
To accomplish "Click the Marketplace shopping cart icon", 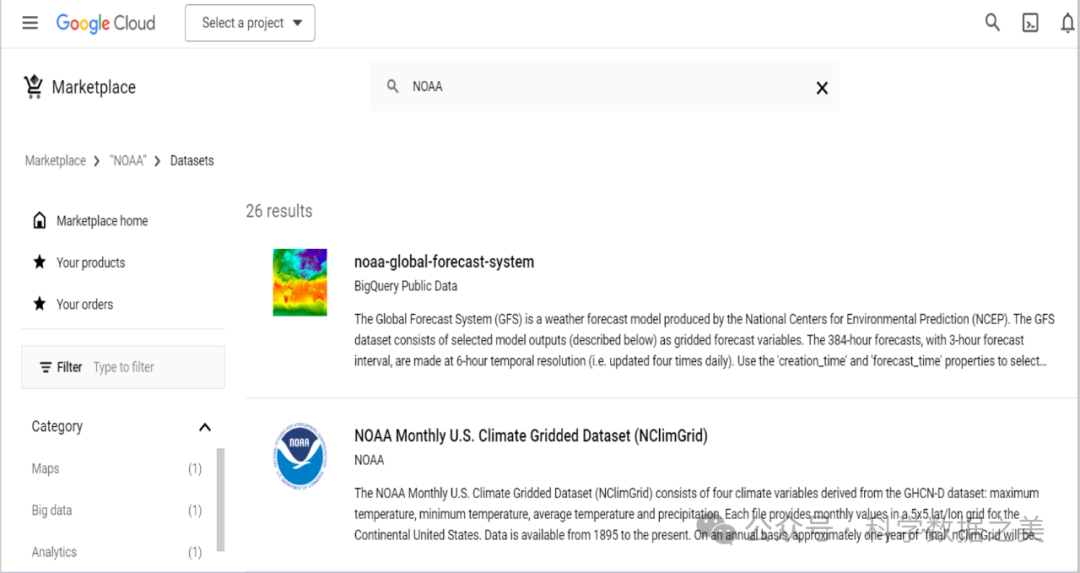I will 34,87.
